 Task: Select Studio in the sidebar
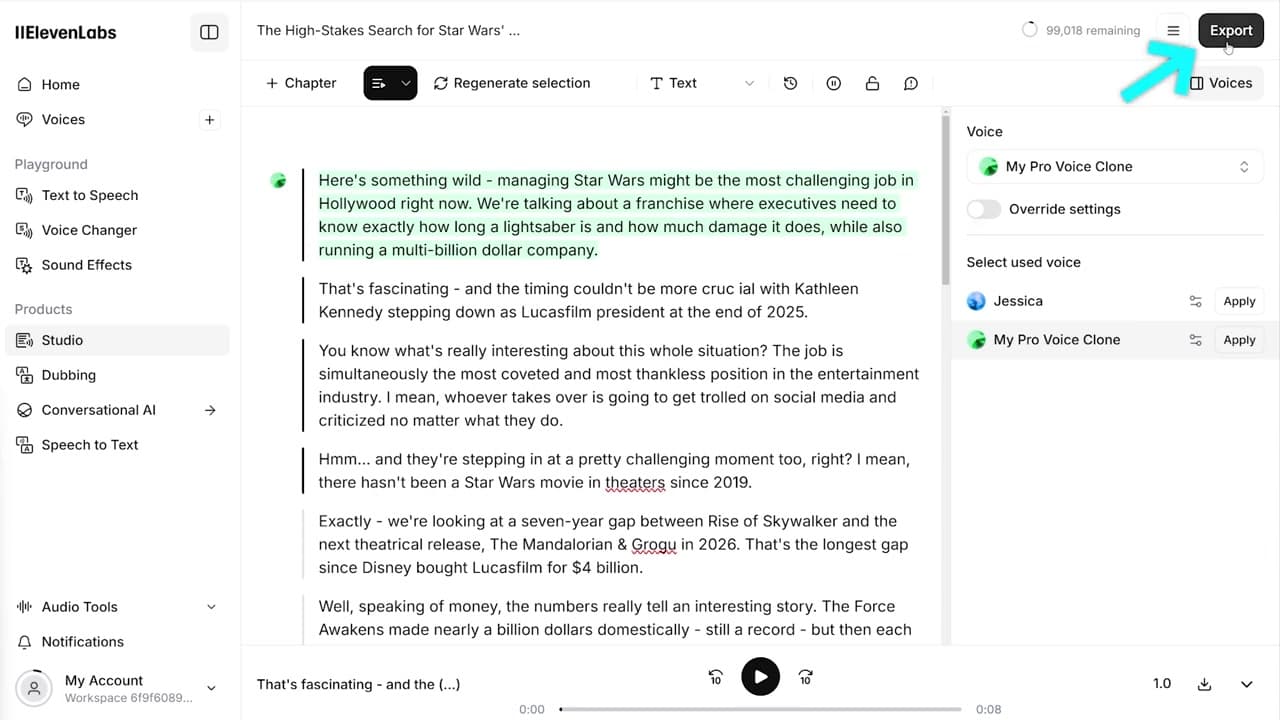(x=118, y=340)
